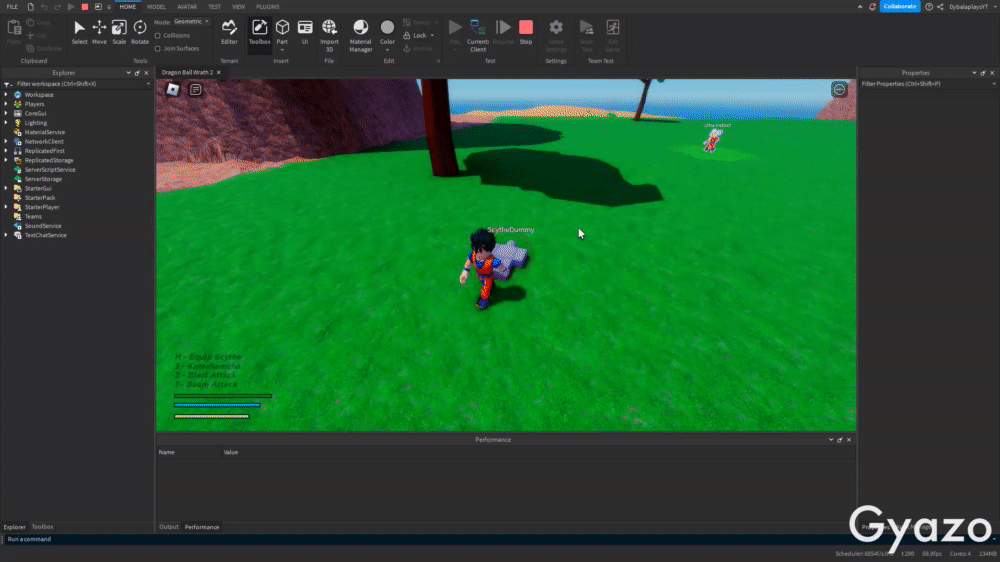Expand the Lighting tree node
The height and width of the screenshot is (562, 1000).
coord(6,122)
